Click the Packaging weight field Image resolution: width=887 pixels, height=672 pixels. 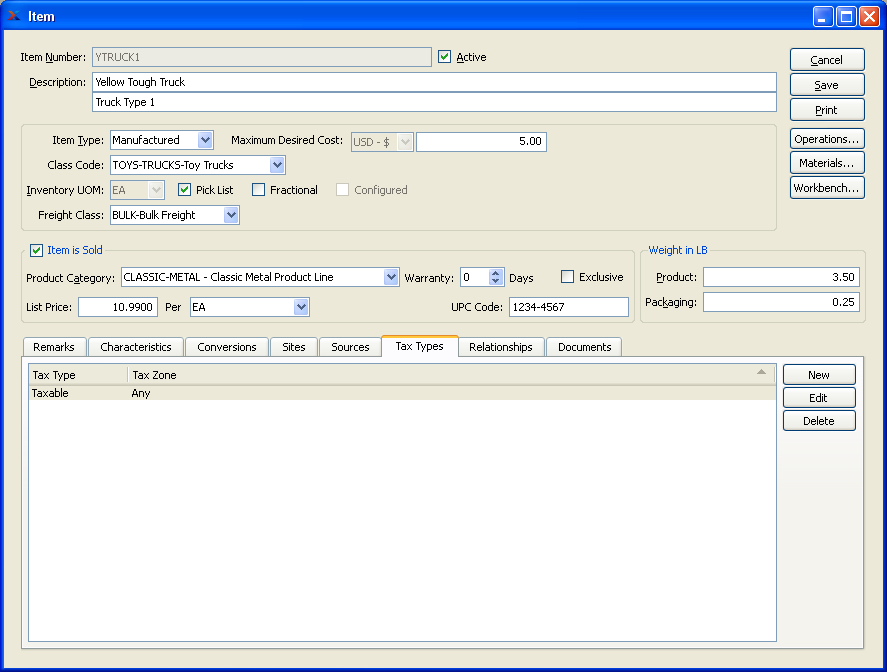pyautogui.click(x=781, y=302)
